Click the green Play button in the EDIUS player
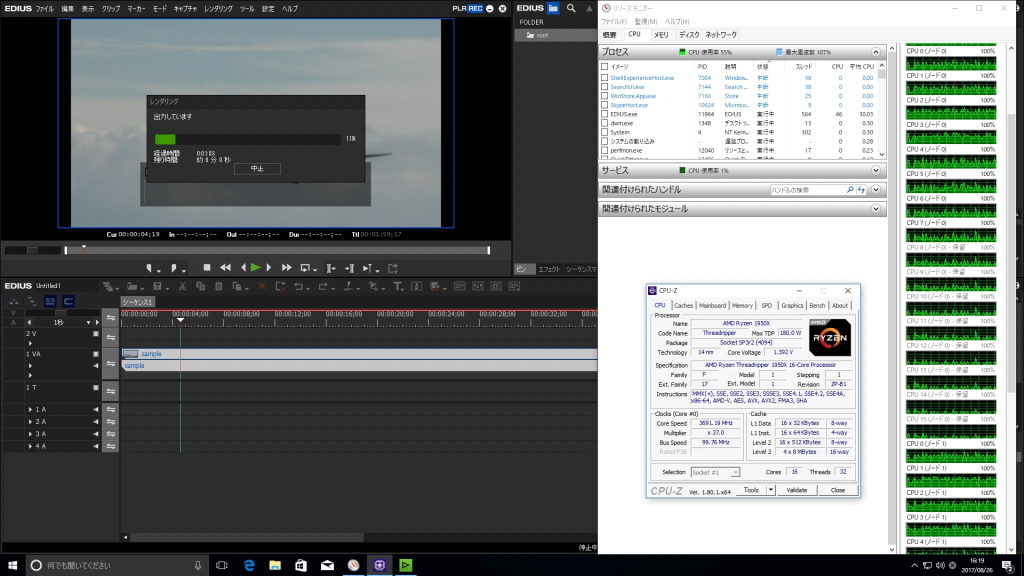 pyautogui.click(x=256, y=268)
